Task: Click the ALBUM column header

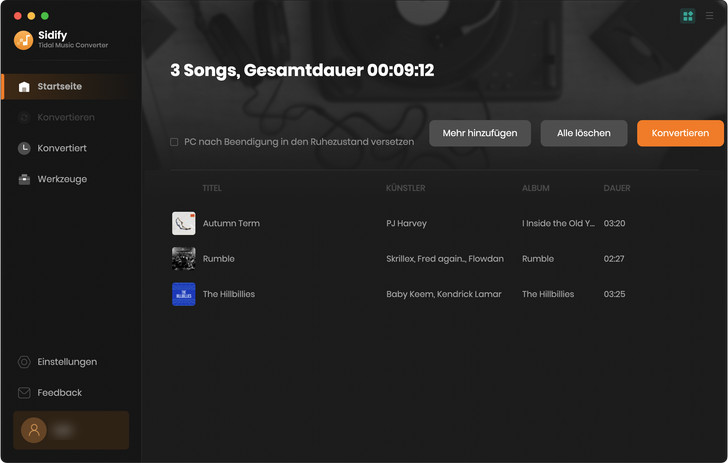Action: pyautogui.click(x=535, y=188)
